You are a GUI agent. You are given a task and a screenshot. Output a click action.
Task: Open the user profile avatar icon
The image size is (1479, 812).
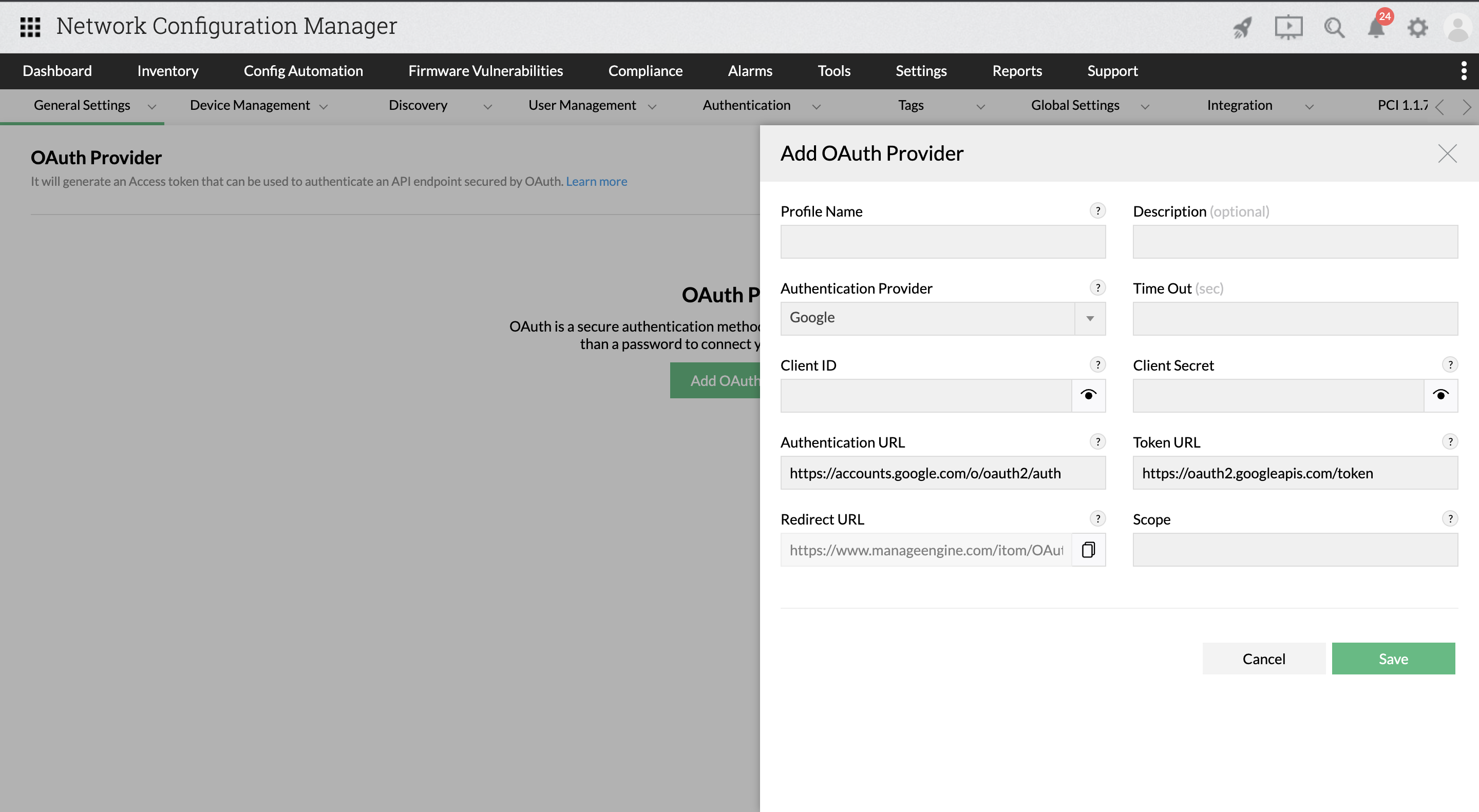[x=1457, y=27]
